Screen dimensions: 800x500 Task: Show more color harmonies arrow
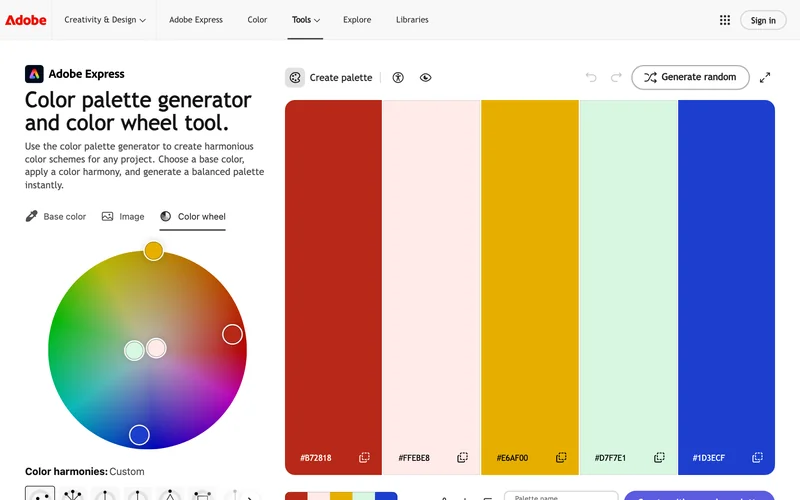249,497
